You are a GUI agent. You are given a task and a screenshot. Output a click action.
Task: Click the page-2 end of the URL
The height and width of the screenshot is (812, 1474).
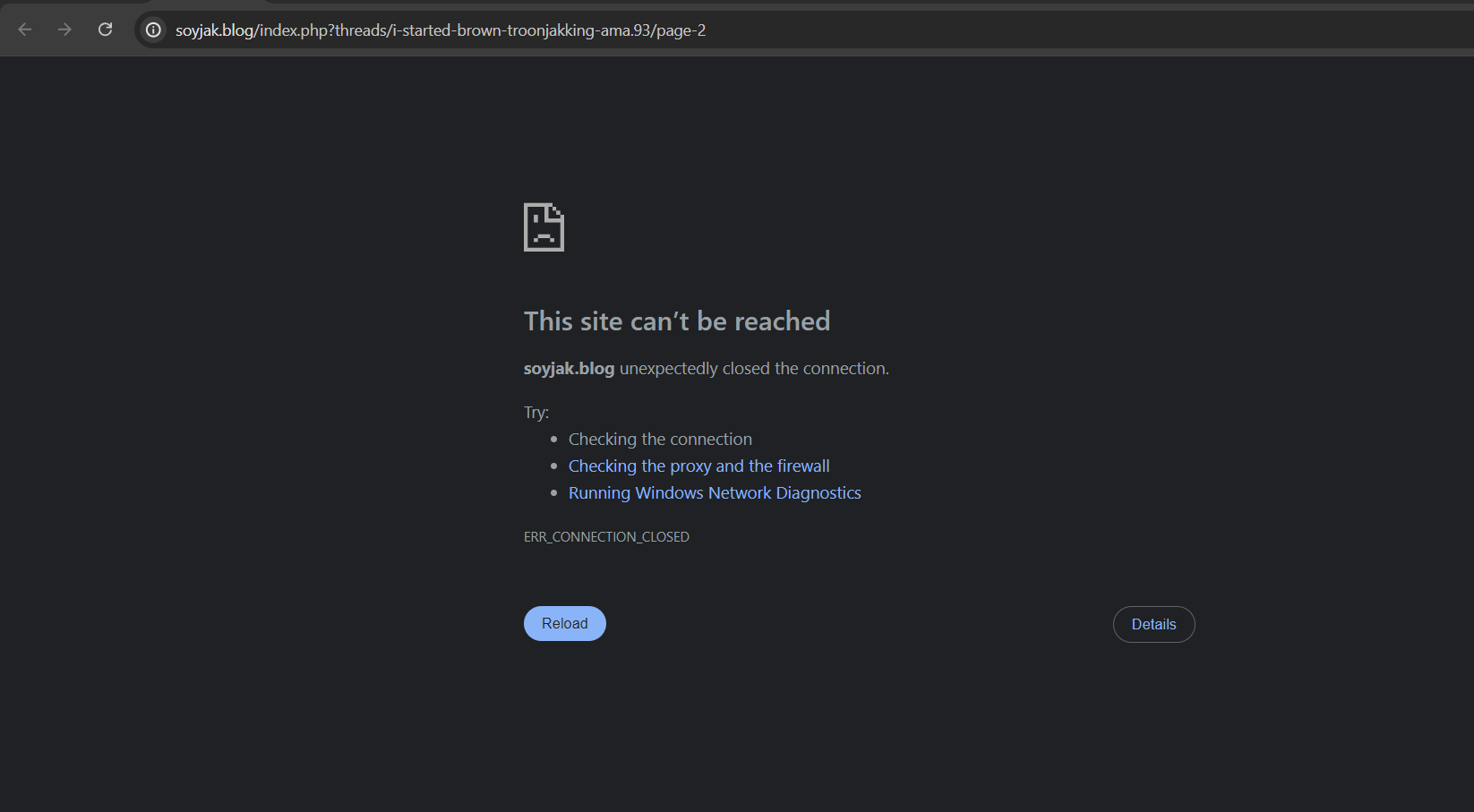click(681, 30)
